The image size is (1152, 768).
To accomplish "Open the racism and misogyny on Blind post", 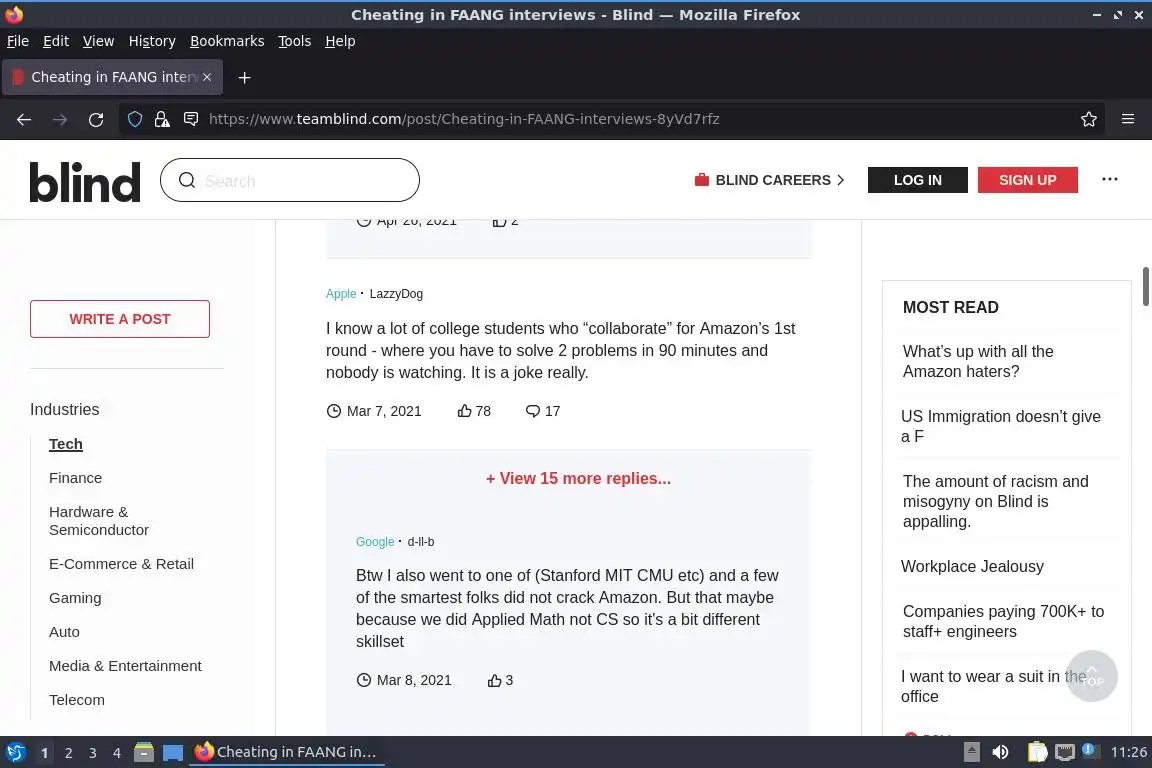I will (x=996, y=501).
